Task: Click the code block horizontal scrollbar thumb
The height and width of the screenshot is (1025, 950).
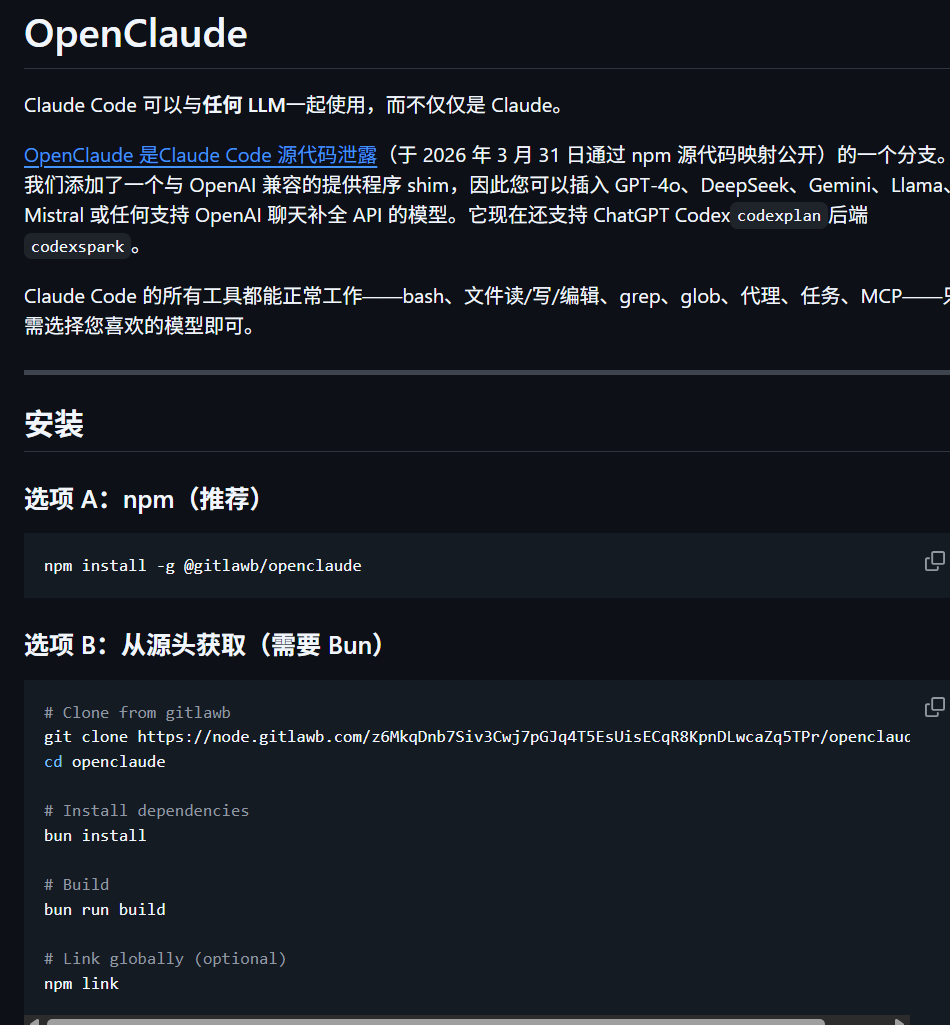Action: click(435, 1021)
